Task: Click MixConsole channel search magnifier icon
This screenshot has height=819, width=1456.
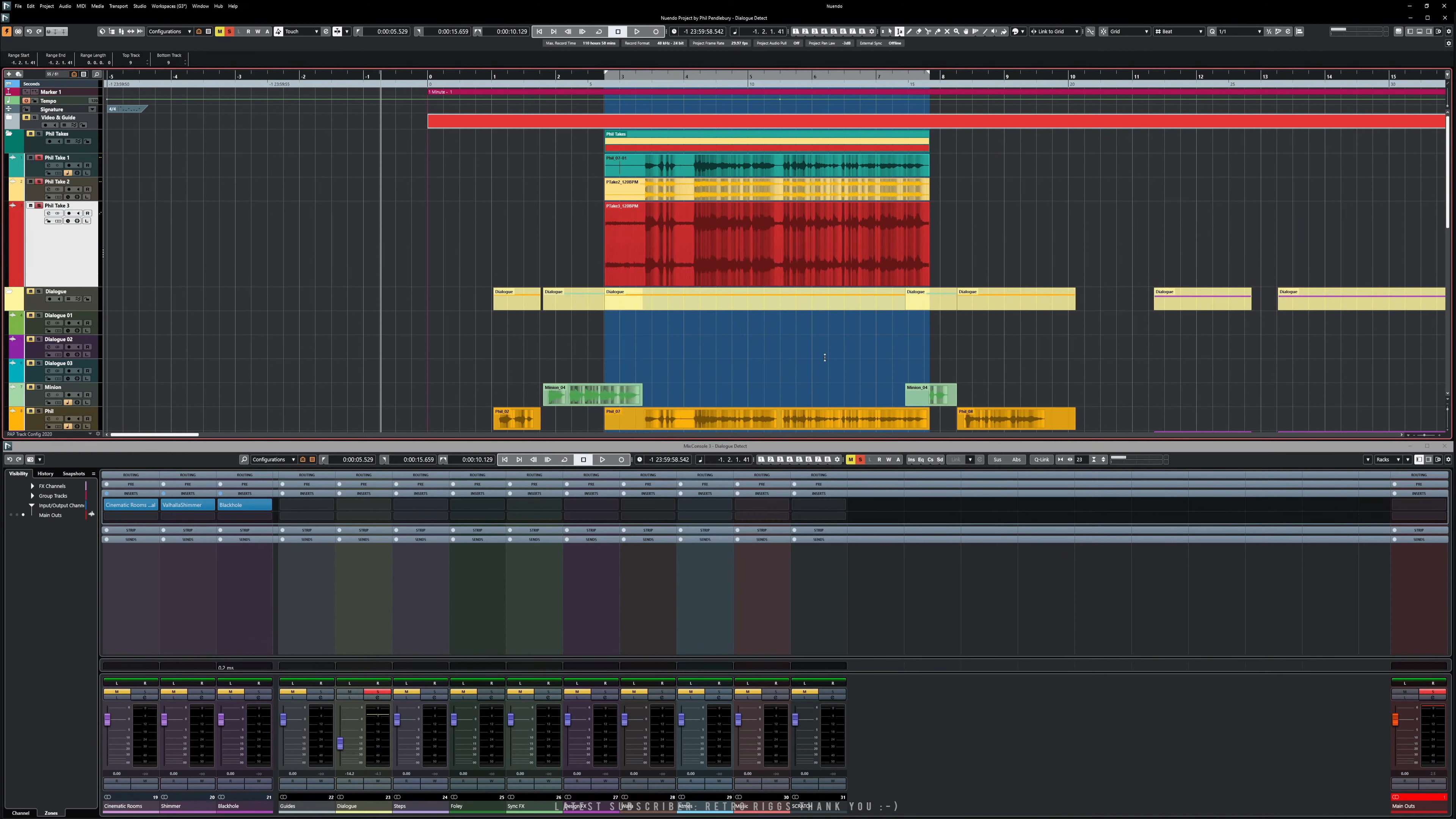Action: [x=243, y=460]
